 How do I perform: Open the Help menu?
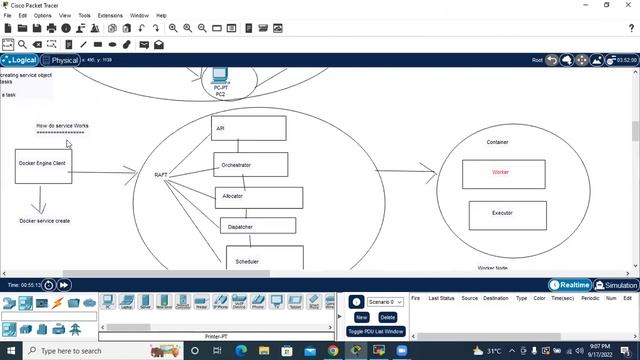click(161, 16)
